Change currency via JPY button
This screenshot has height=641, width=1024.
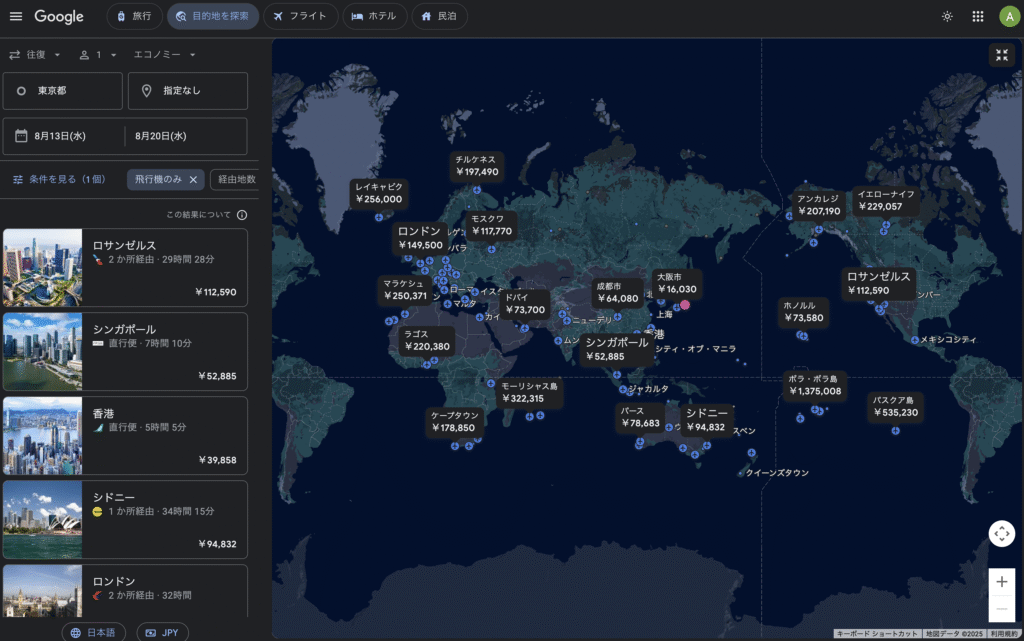(163, 633)
